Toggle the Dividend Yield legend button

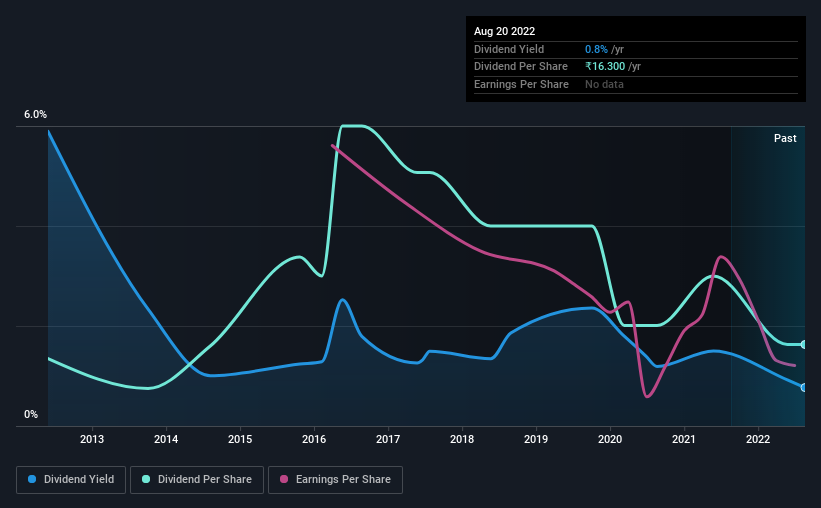point(71,480)
